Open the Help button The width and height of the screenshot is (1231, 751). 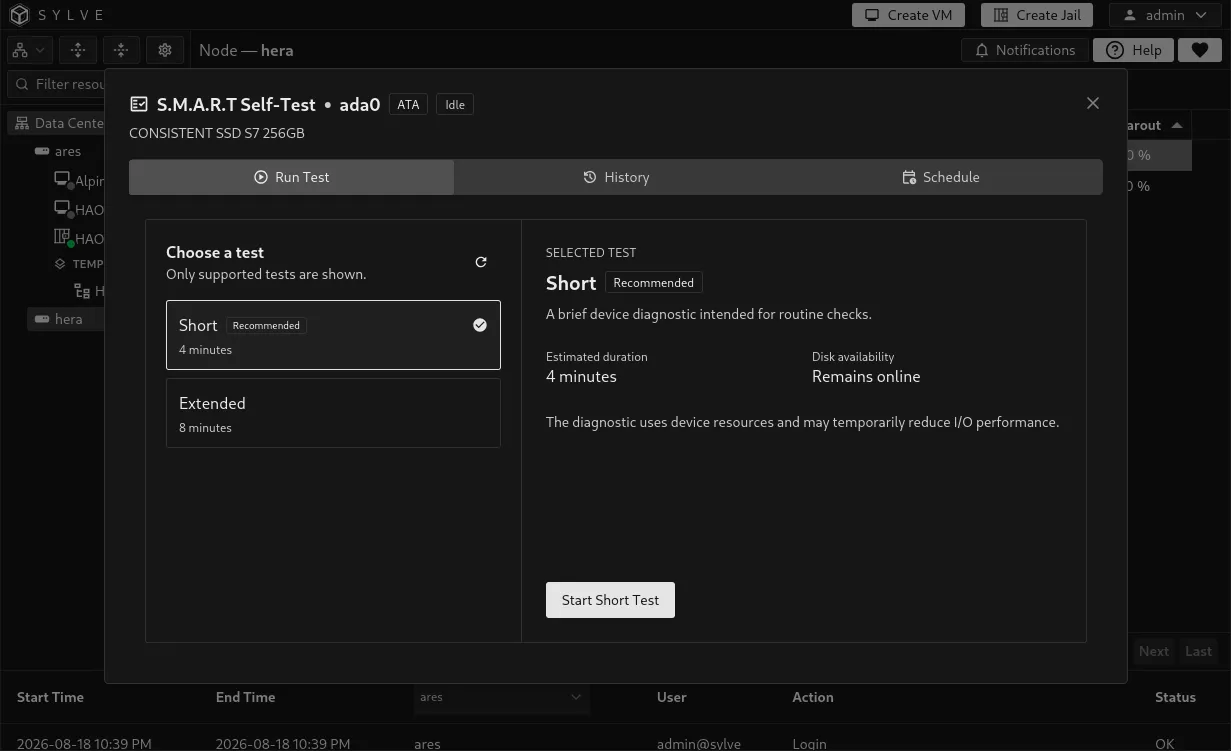tap(1133, 50)
